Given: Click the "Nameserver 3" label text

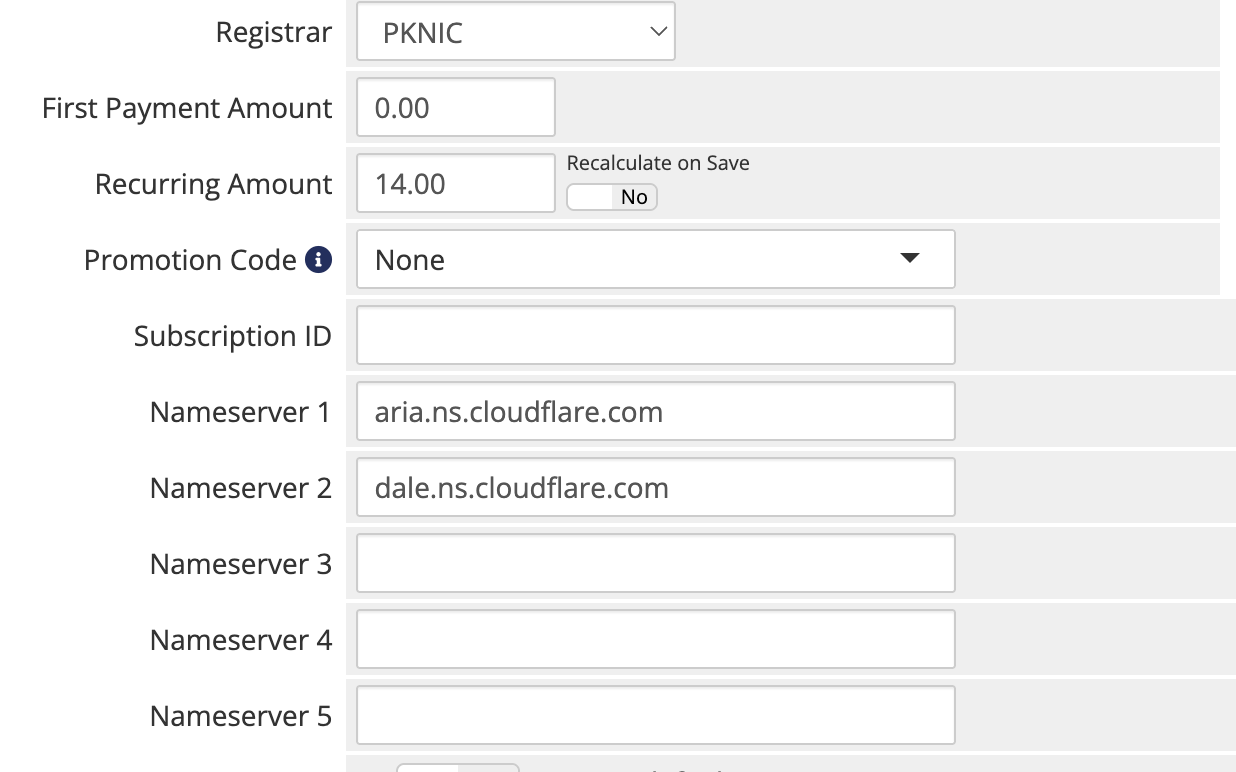Looking at the screenshot, I should (x=240, y=564).
